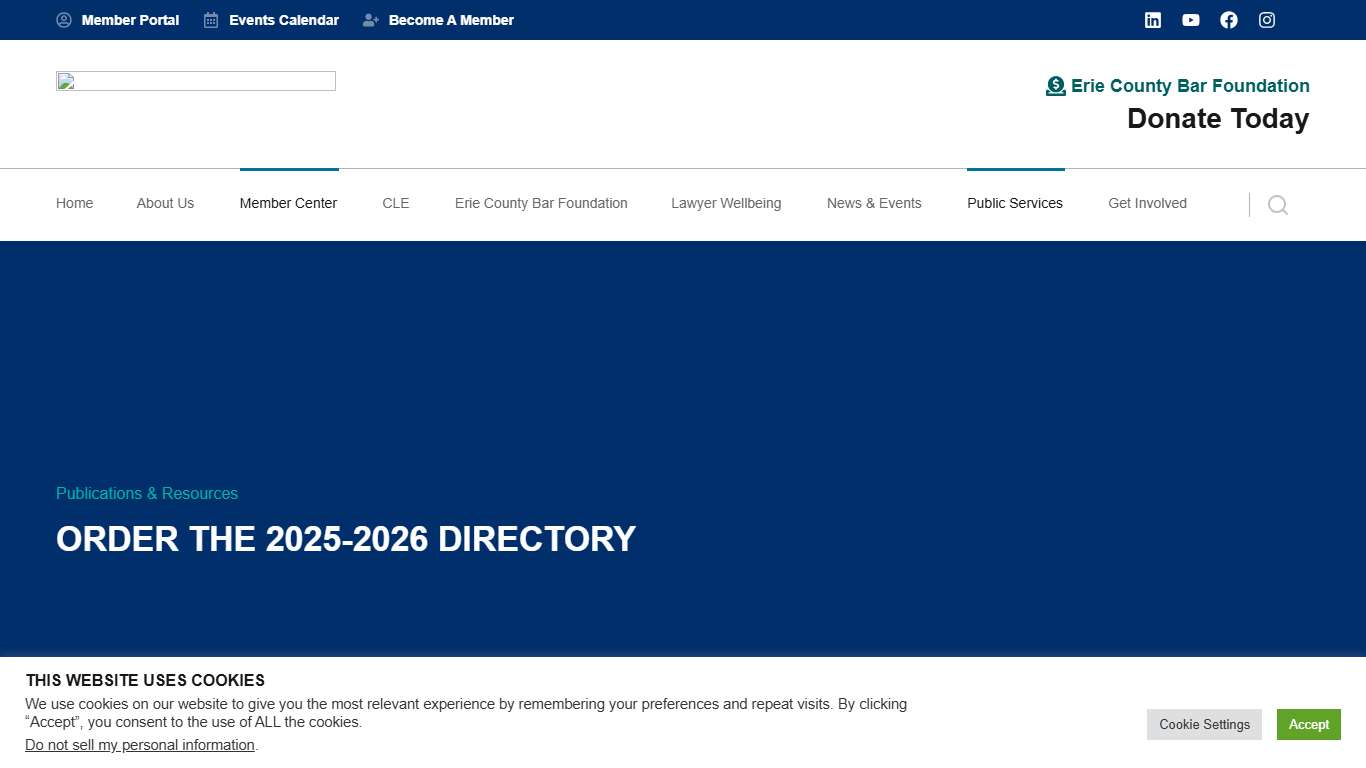
Task: Select the Events Calendar icon
Action: click(x=209, y=20)
